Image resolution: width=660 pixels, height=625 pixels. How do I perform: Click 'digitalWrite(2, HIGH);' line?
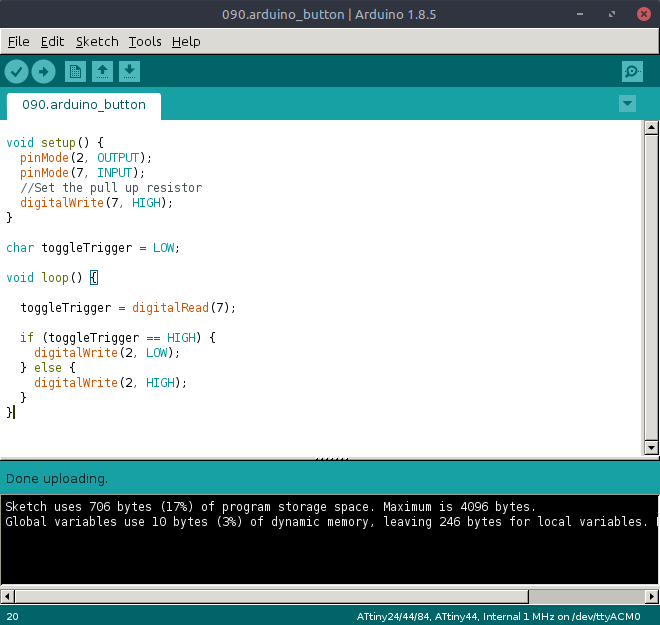click(110, 383)
